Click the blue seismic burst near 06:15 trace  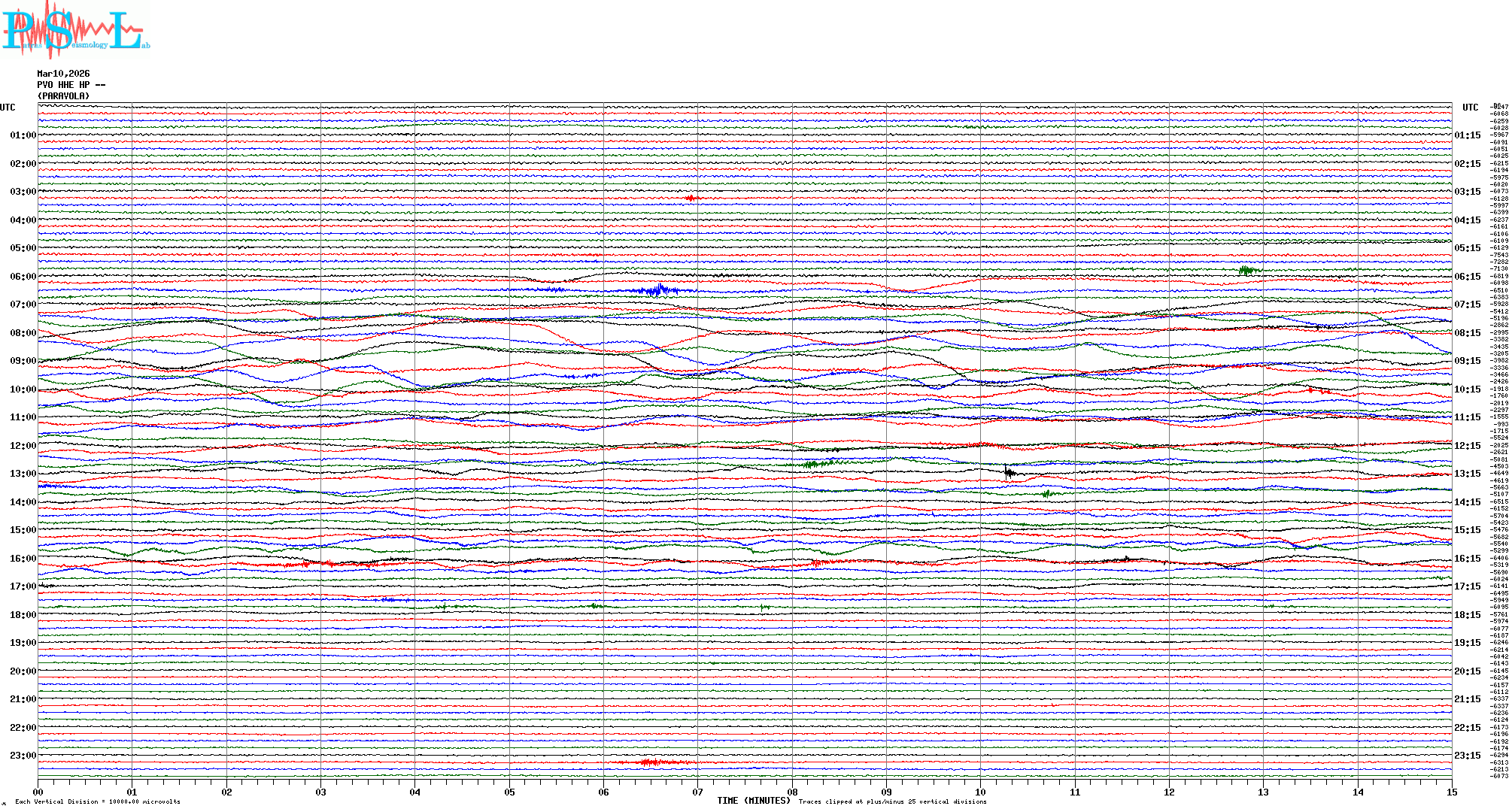pos(658,289)
